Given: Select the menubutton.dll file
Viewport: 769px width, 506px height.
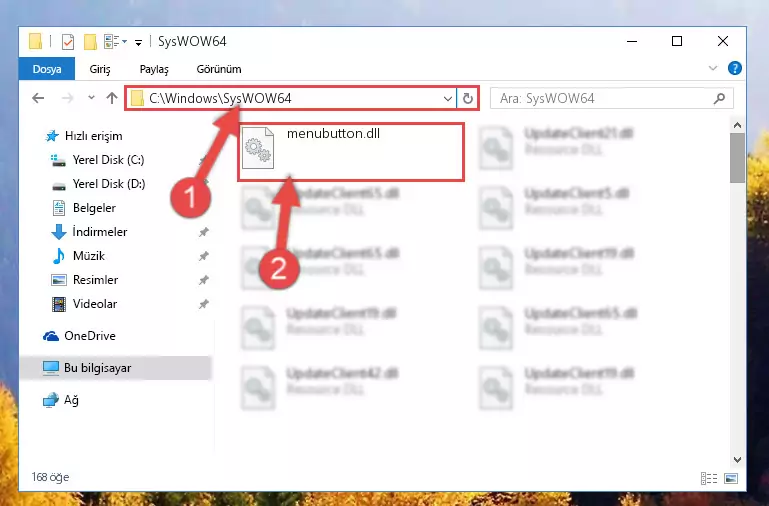Looking at the screenshot, I should [351, 152].
